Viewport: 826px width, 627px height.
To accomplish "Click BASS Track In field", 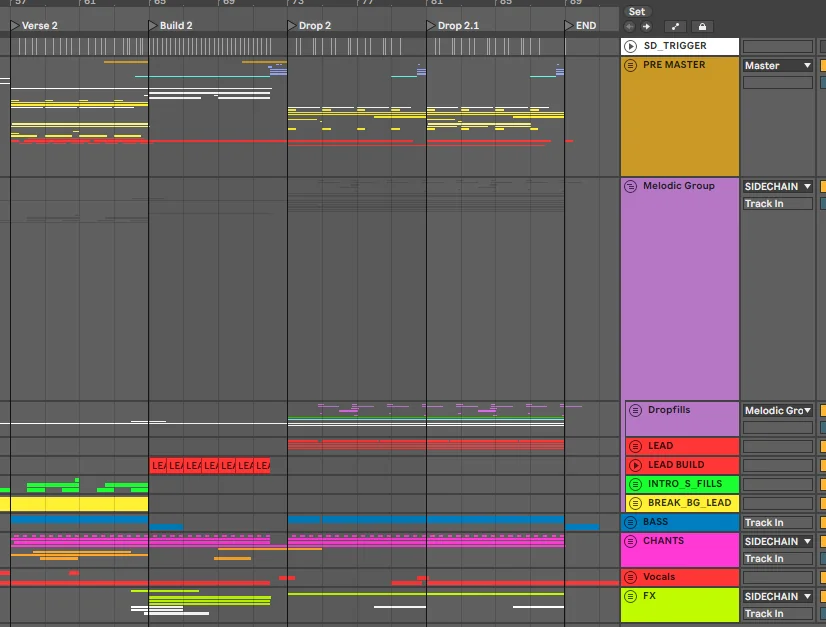I will 778,523.
